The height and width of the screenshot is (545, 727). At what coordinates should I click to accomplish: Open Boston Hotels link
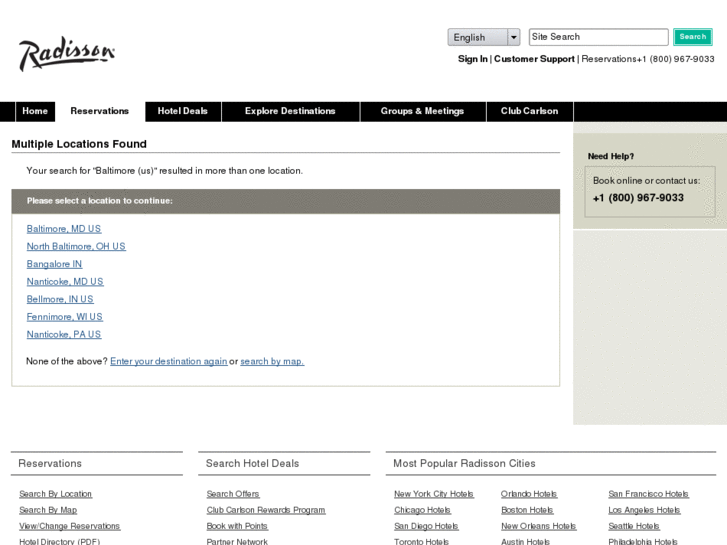point(527,510)
